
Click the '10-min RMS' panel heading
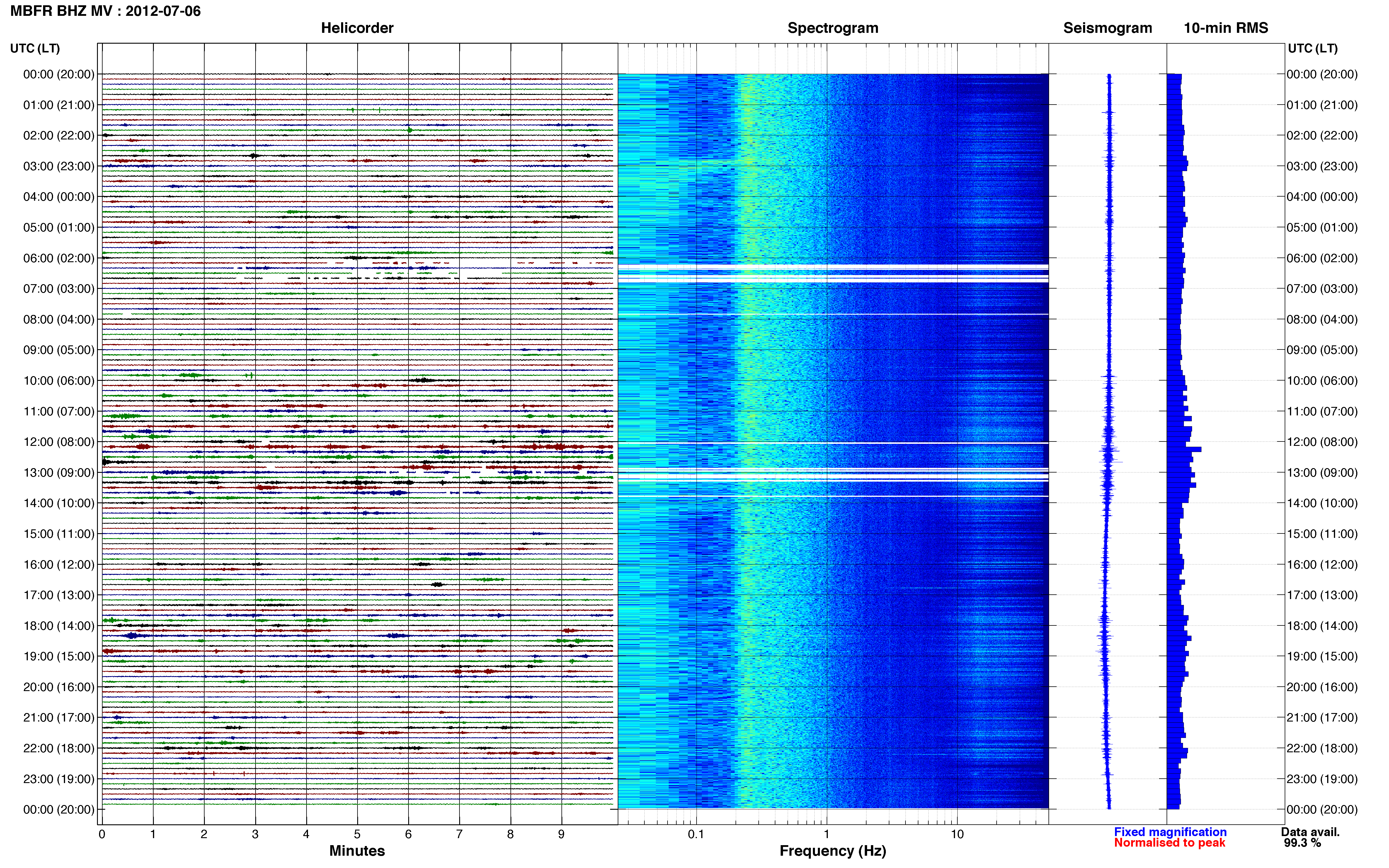(1226, 28)
